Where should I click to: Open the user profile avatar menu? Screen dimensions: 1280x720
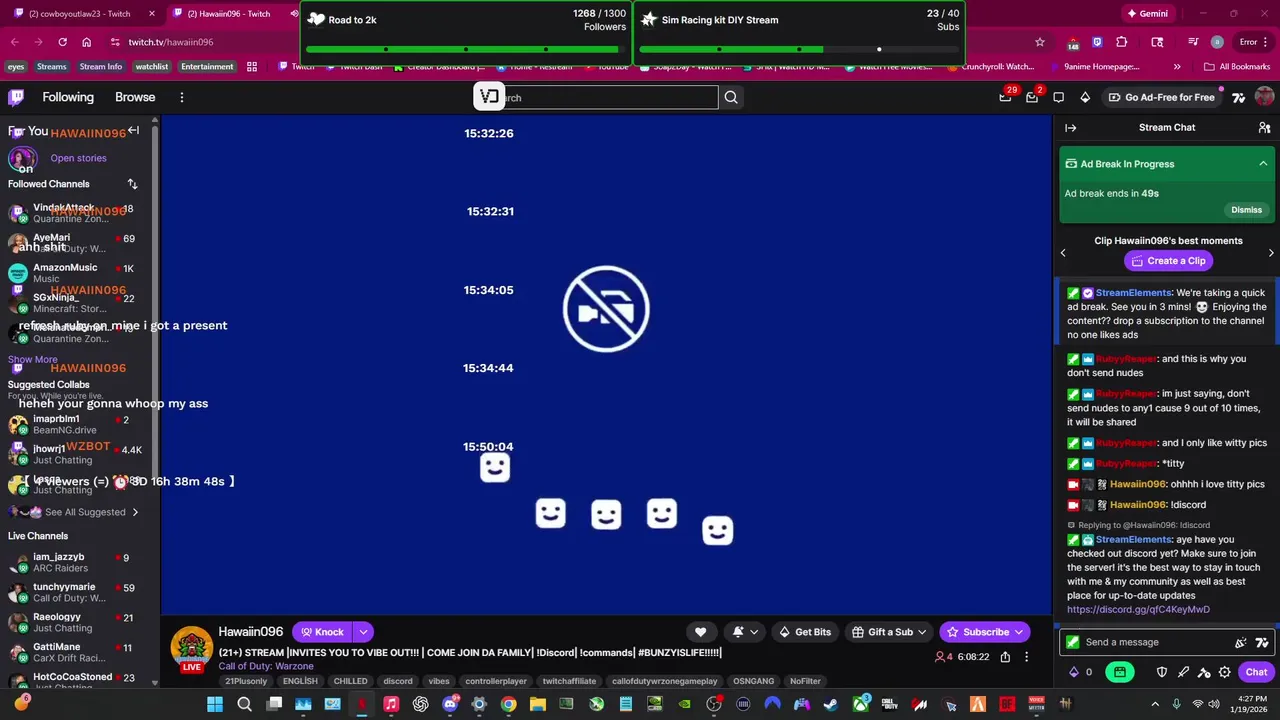pos(1264,97)
